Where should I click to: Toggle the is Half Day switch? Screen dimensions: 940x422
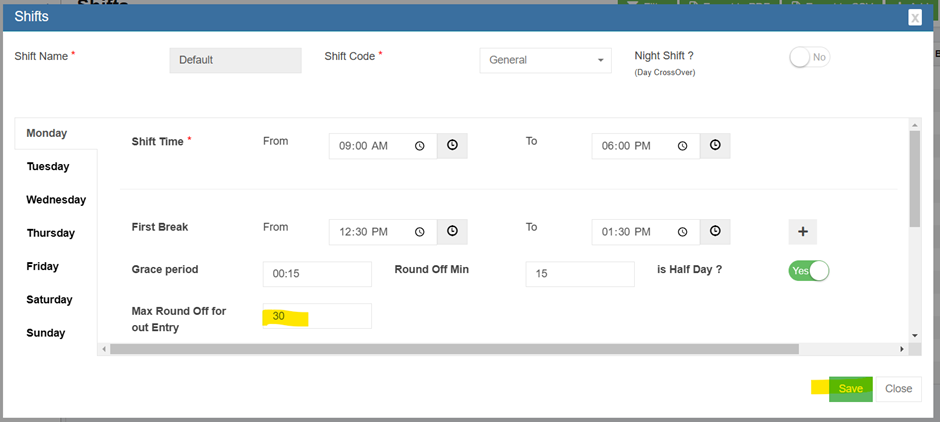[x=809, y=271]
